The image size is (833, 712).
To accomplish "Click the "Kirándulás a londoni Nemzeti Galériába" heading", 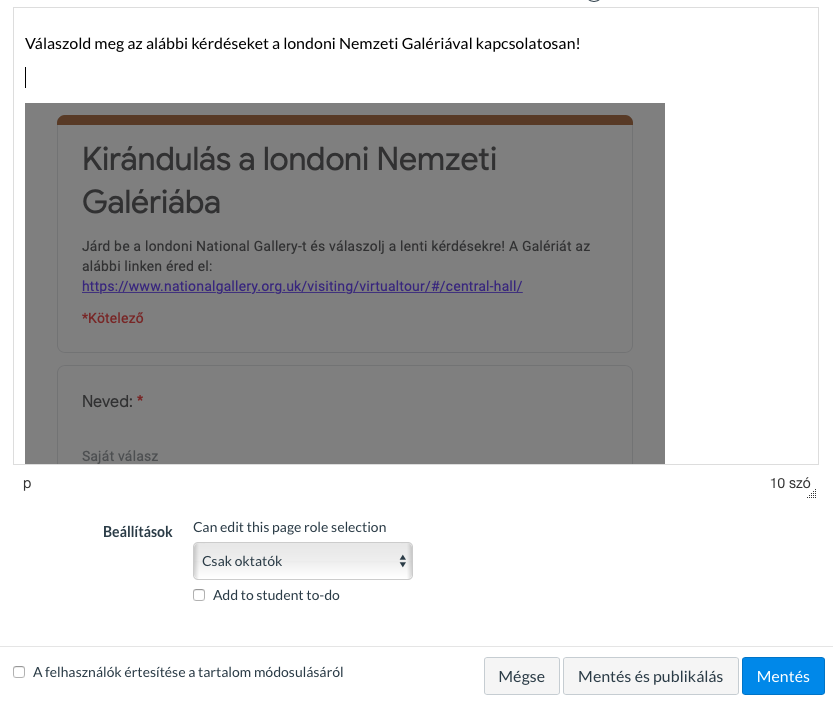I will click(289, 180).
